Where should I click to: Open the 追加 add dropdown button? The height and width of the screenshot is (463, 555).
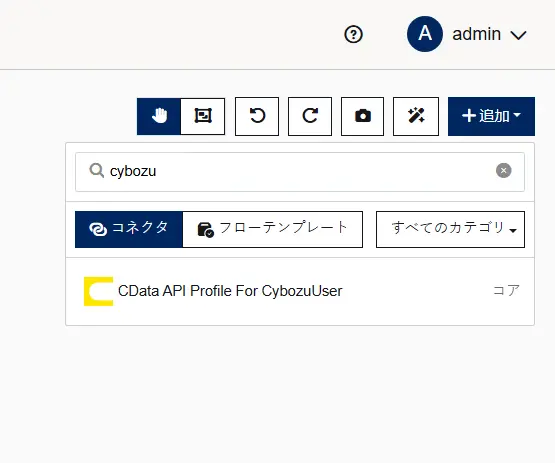(491, 116)
